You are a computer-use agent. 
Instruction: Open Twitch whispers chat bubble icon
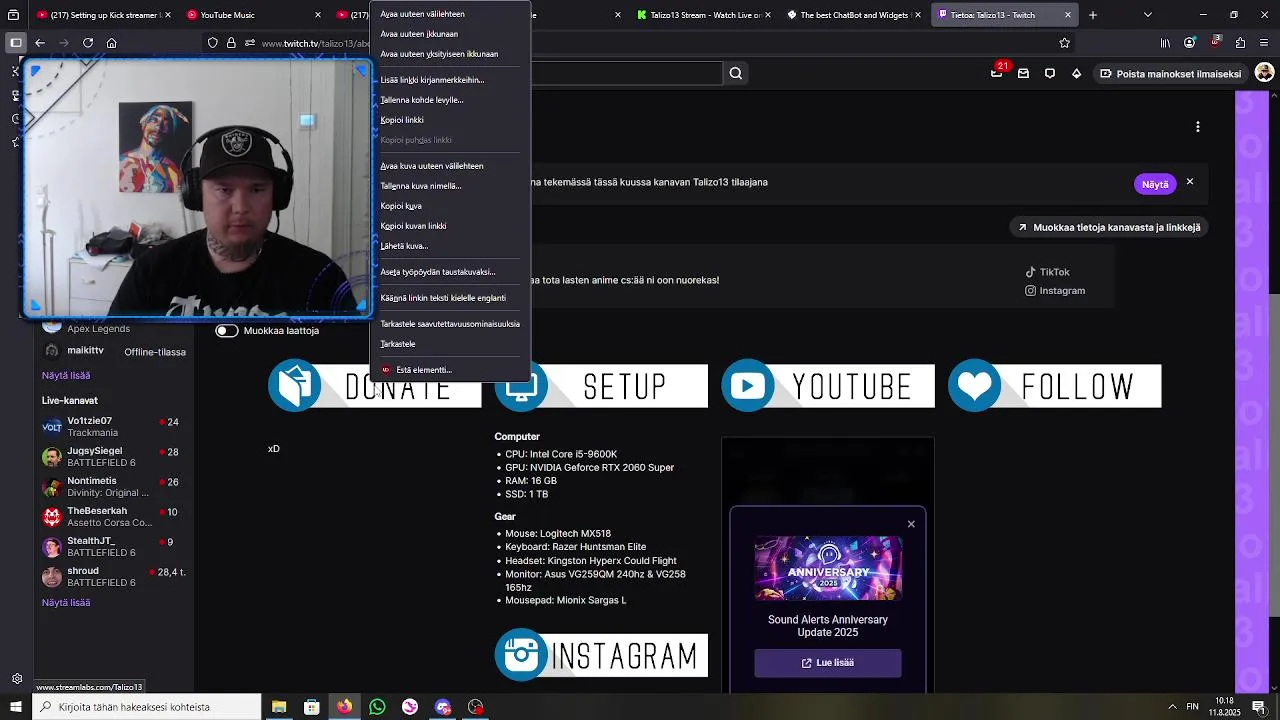[x=1049, y=73]
